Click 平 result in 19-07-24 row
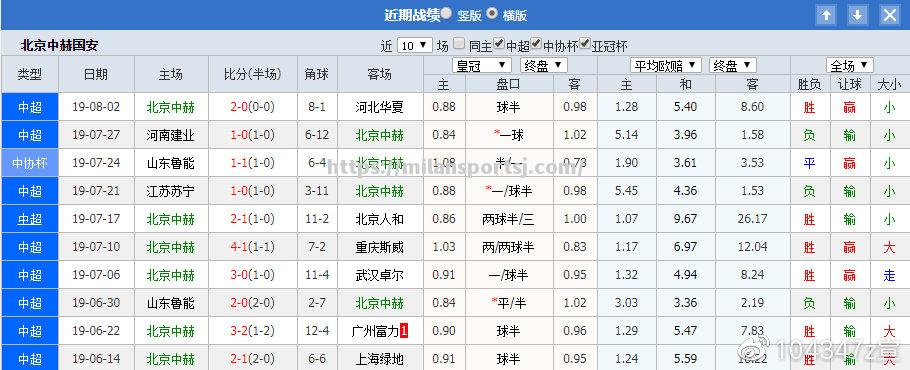The image size is (910, 370). tap(810, 164)
